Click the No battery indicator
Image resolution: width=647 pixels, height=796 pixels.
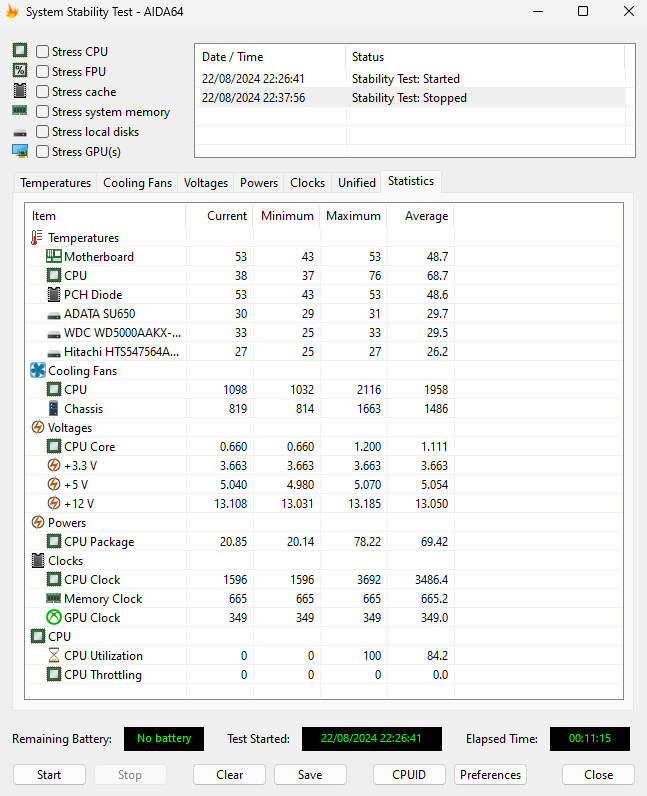pos(164,739)
